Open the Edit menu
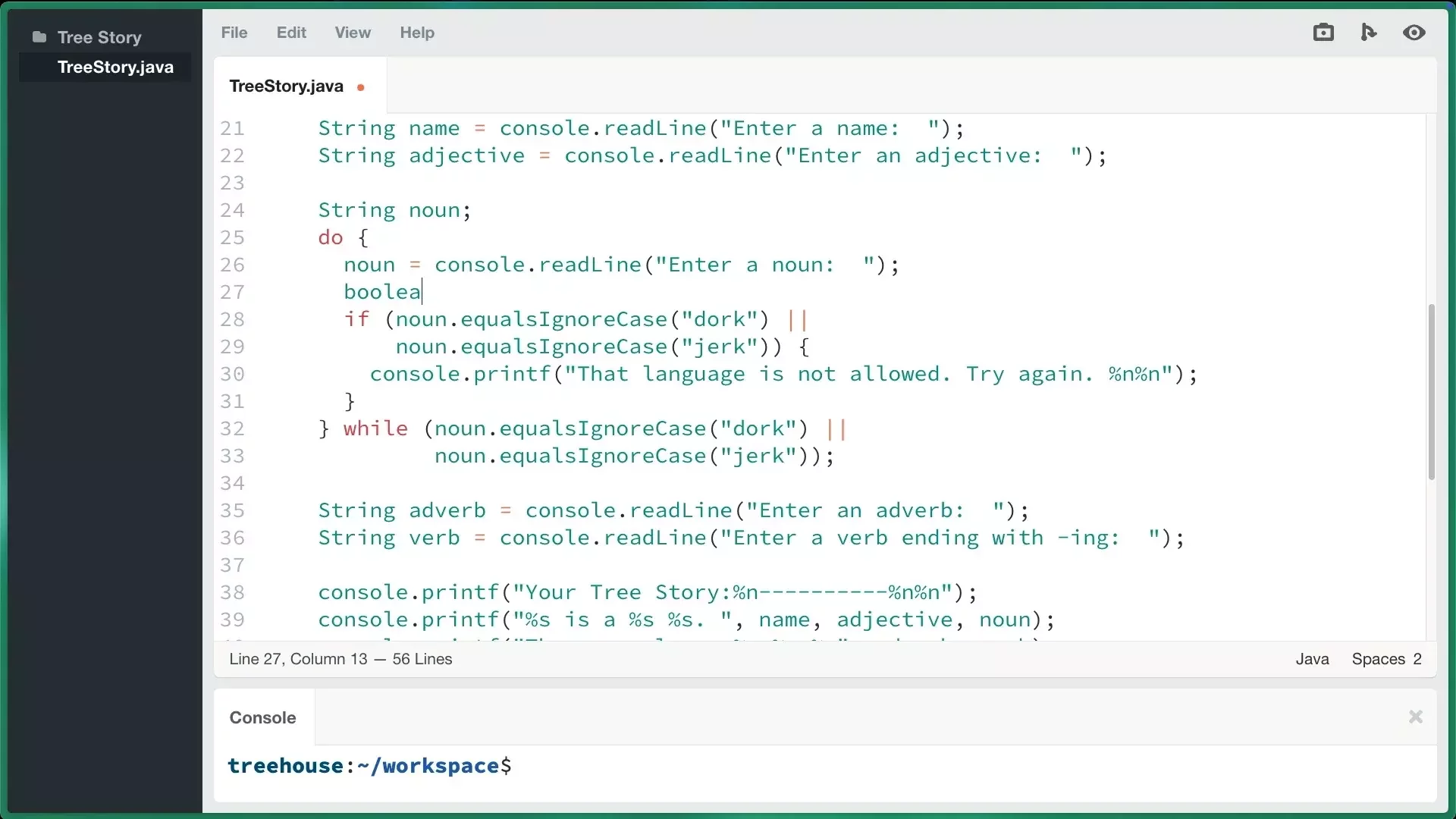The width and height of the screenshot is (1456, 819). click(291, 33)
